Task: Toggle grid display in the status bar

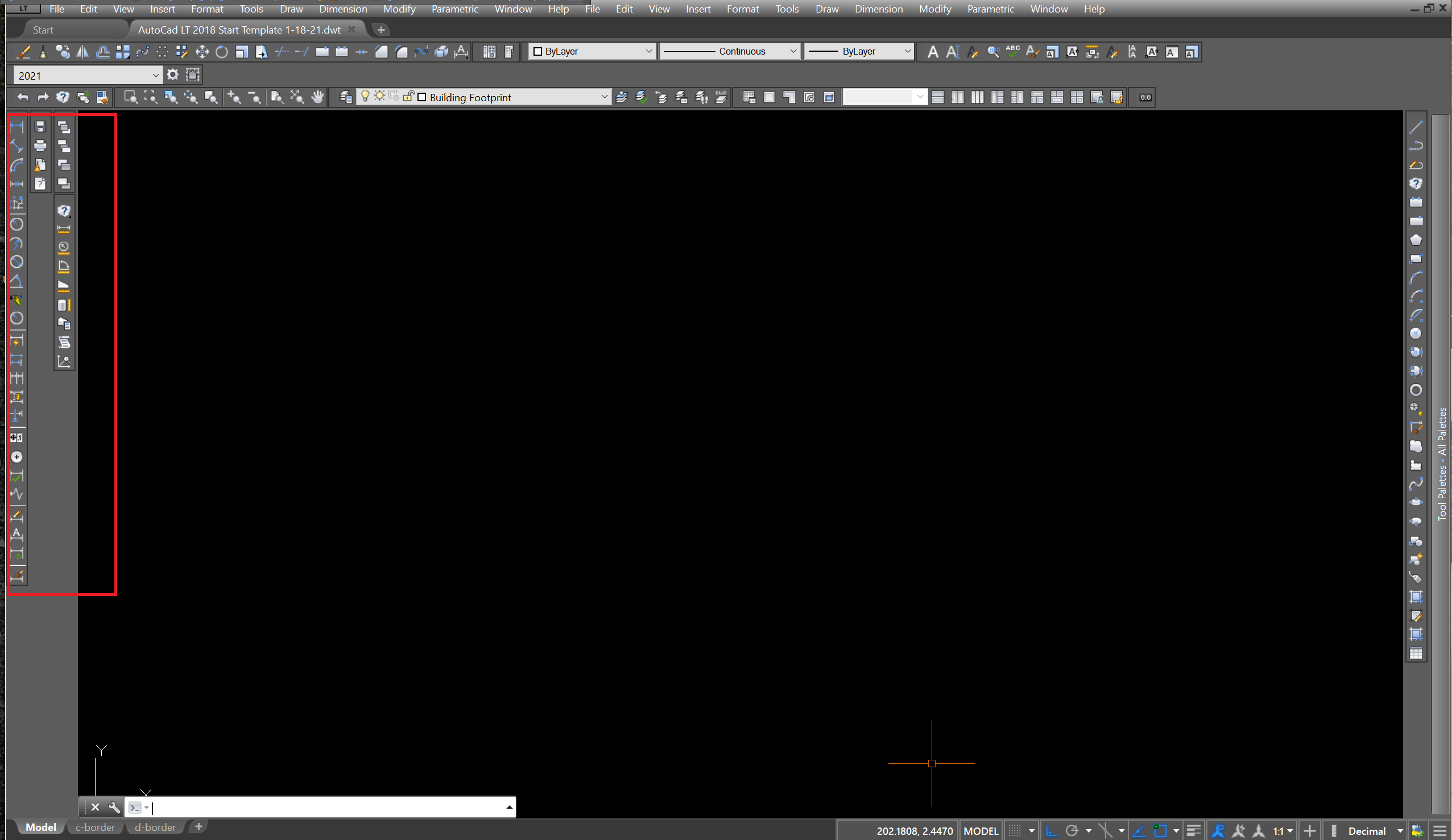Action: point(1015,830)
